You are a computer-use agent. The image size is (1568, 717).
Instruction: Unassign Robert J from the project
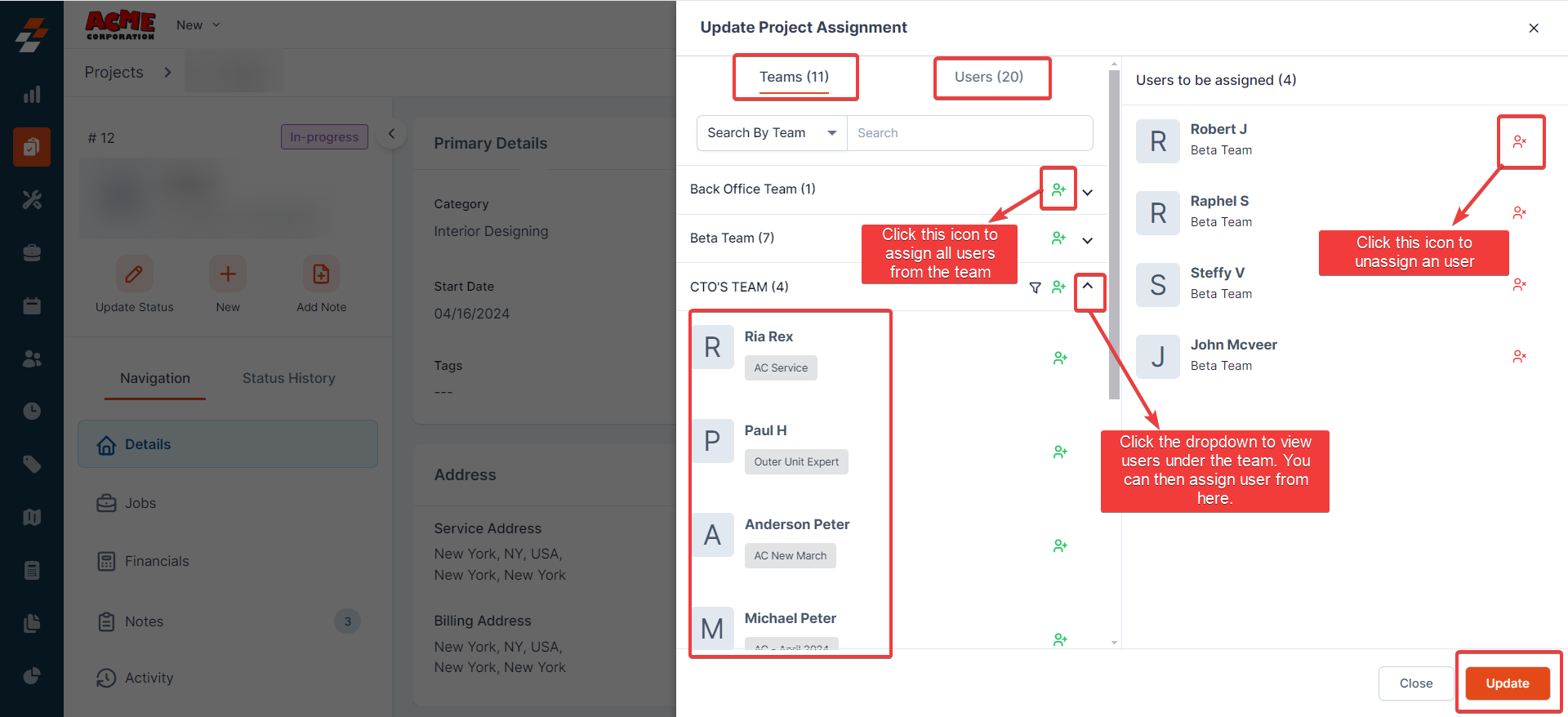coord(1519,141)
